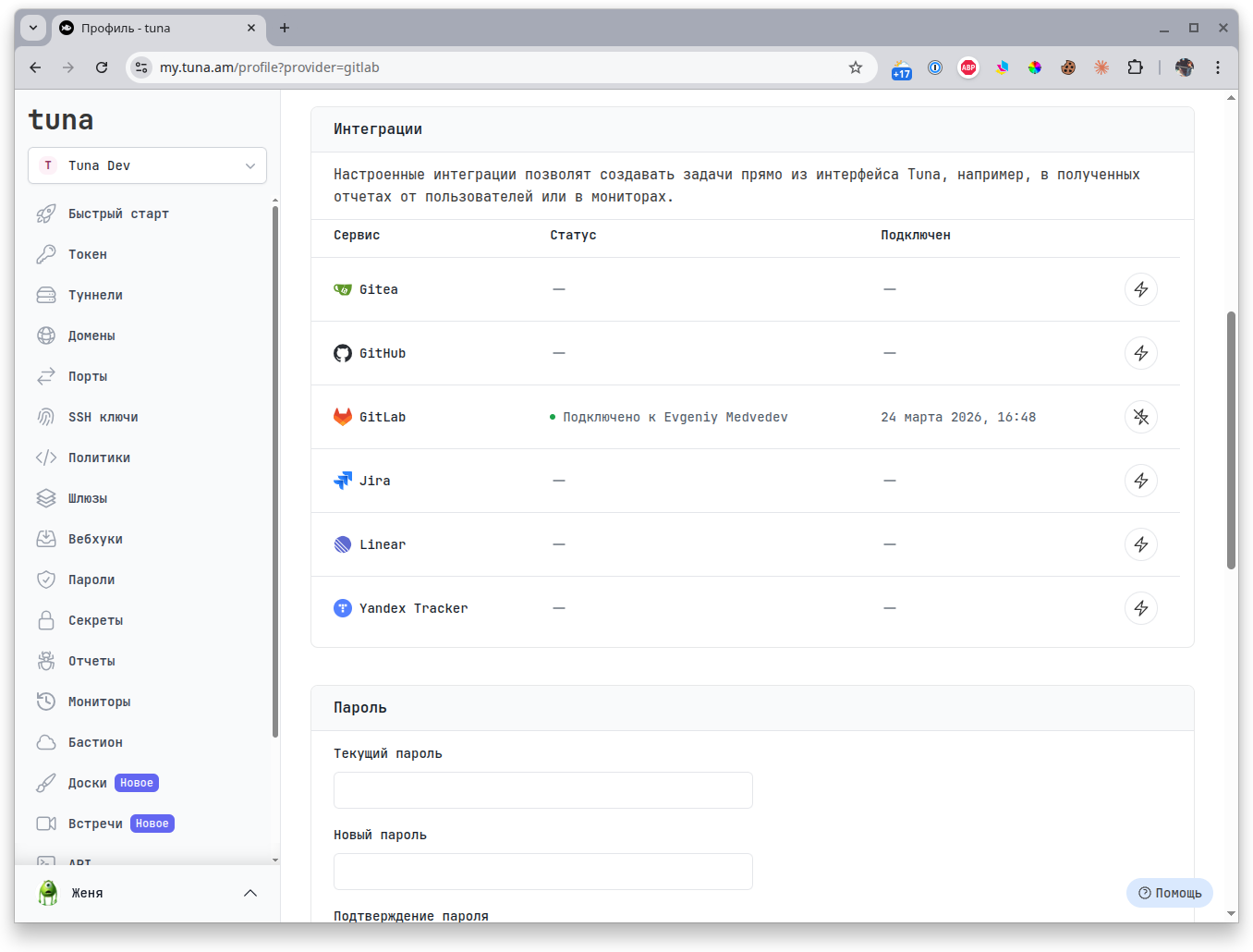Screen dimensions: 1253x952
Task: Click into the Новый пароль field
Action: [x=542, y=872]
